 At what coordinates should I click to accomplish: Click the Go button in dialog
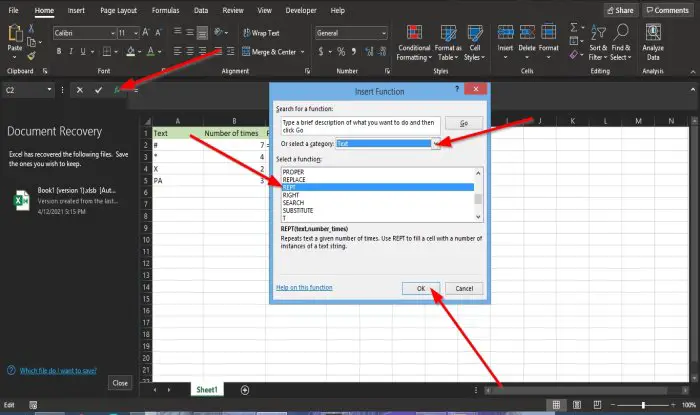point(464,123)
